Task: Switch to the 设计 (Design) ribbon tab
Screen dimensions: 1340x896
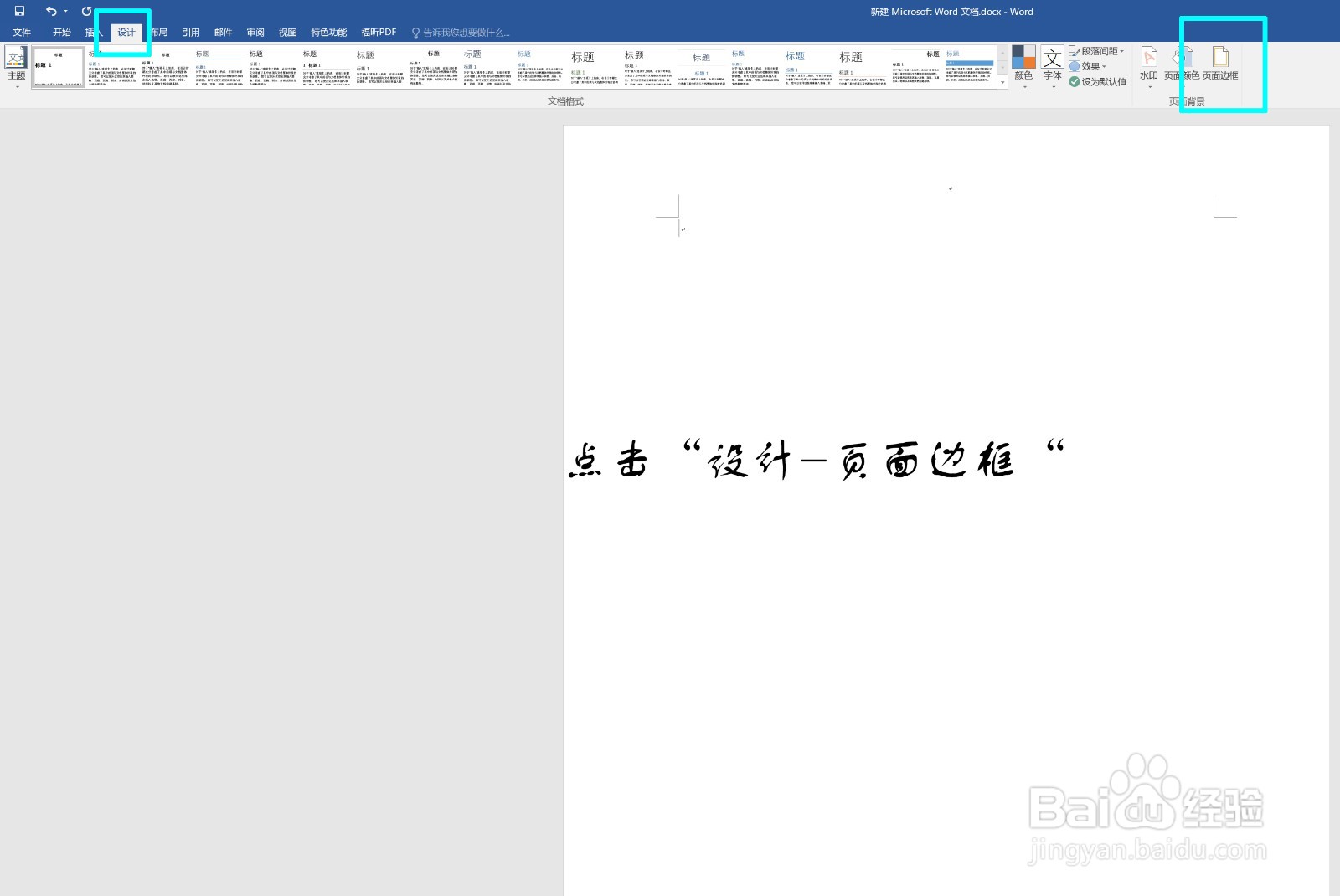Action: [x=126, y=32]
